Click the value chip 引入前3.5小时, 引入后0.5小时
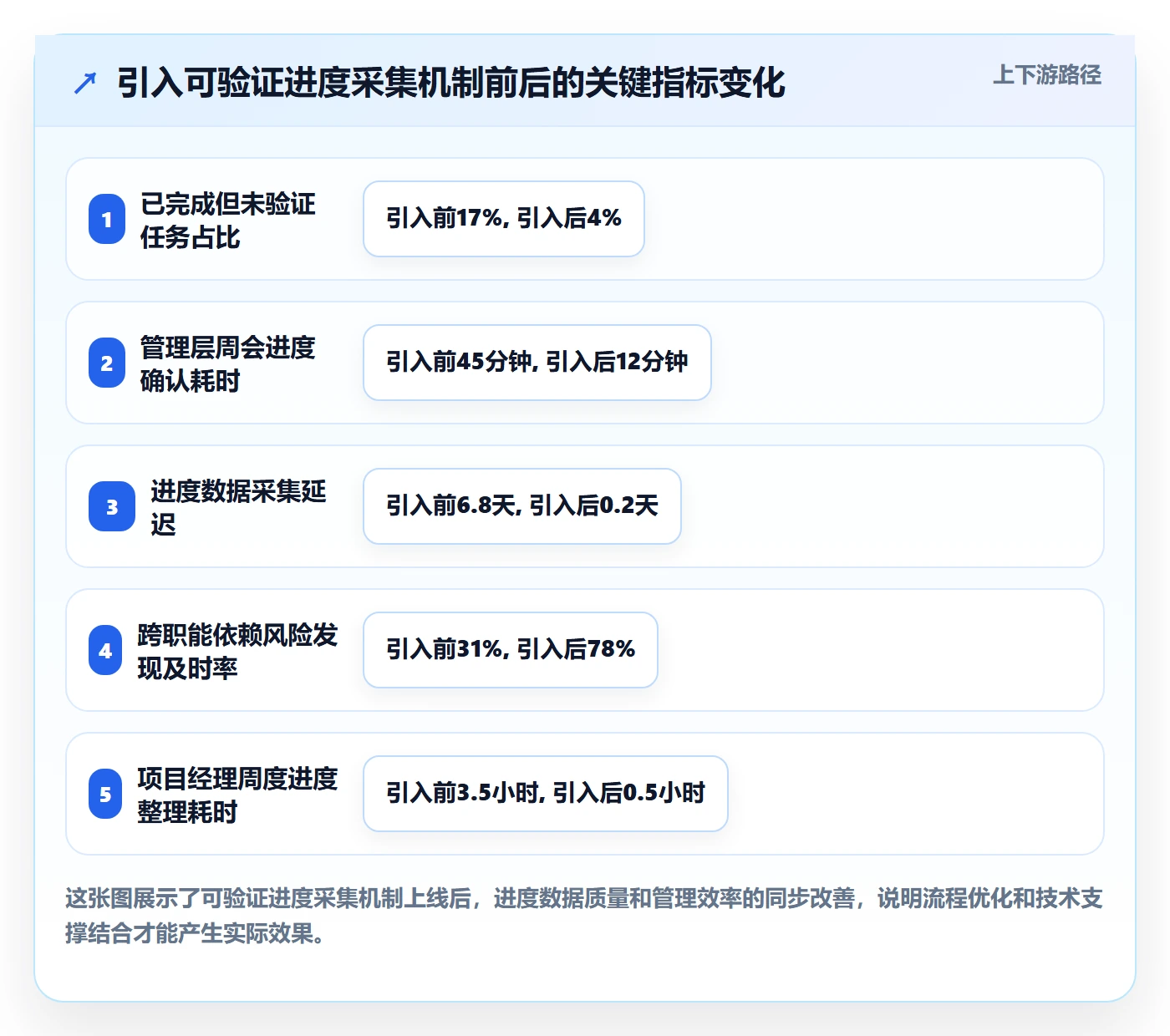Viewport: 1170px width, 1036px height. [x=546, y=794]
